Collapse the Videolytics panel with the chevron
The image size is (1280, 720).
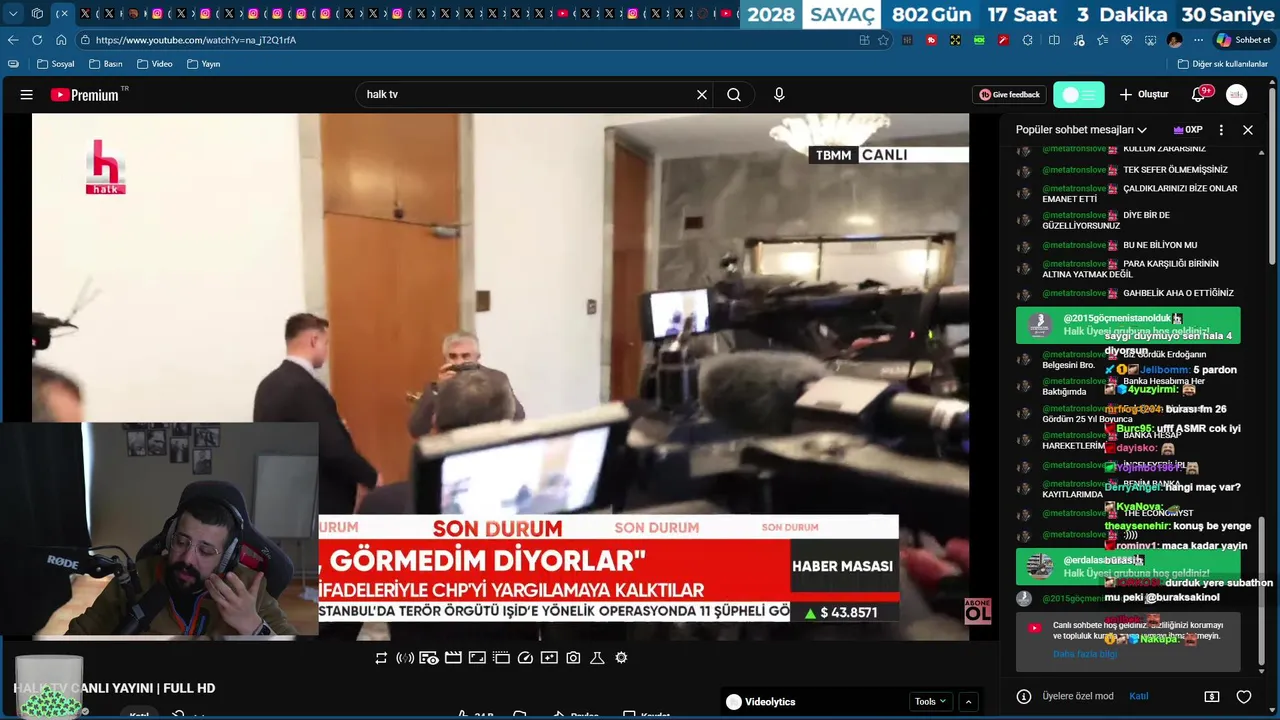click(968, 702)
